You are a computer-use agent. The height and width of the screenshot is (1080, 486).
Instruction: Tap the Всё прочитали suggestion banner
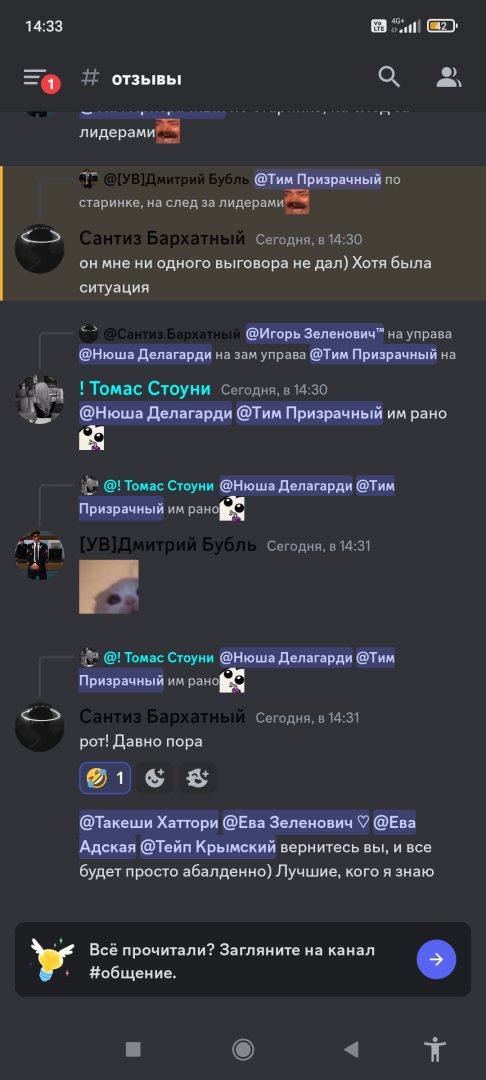(x=243, y=959)
